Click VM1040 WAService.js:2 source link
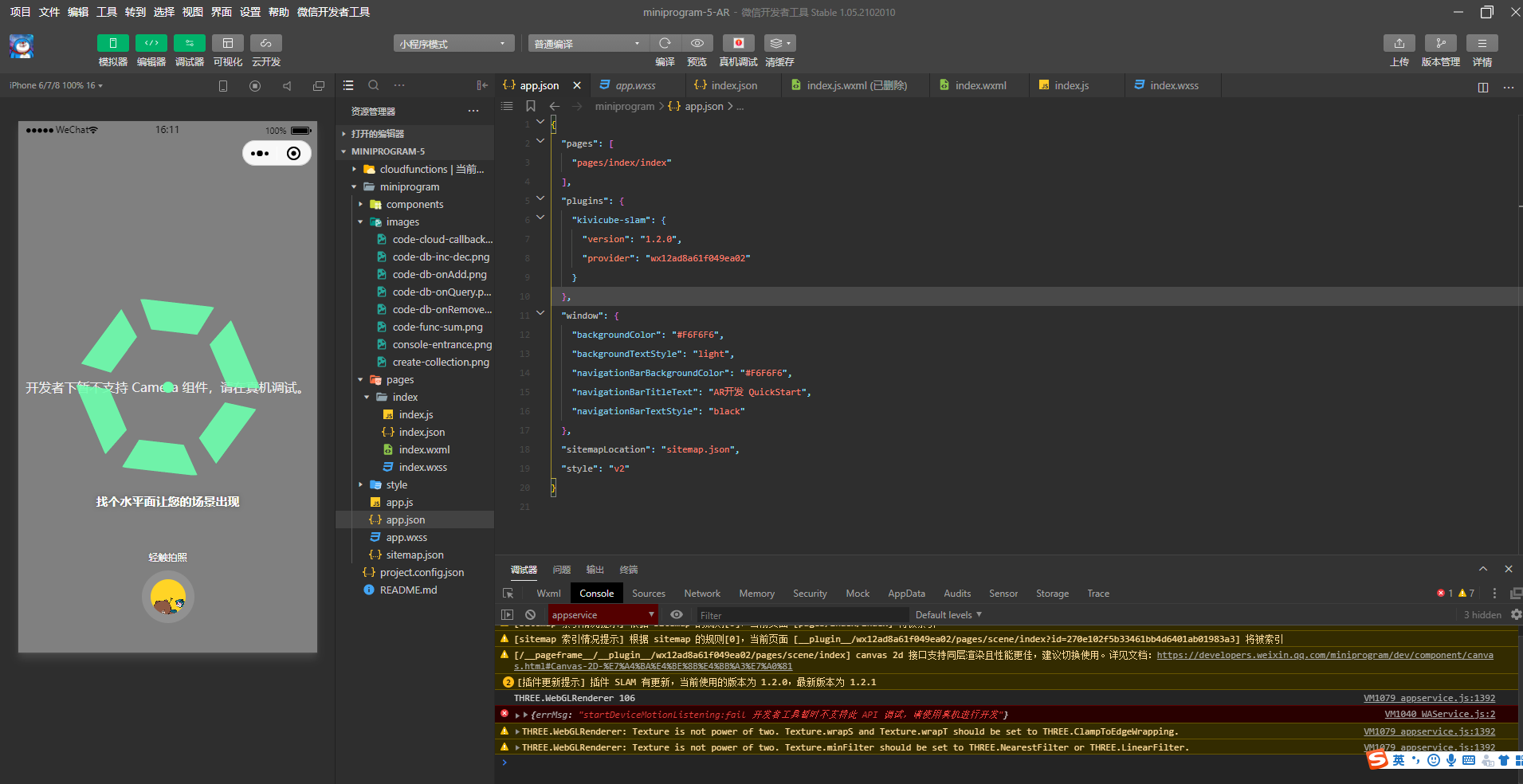1523x784 pixels. 1439,715
